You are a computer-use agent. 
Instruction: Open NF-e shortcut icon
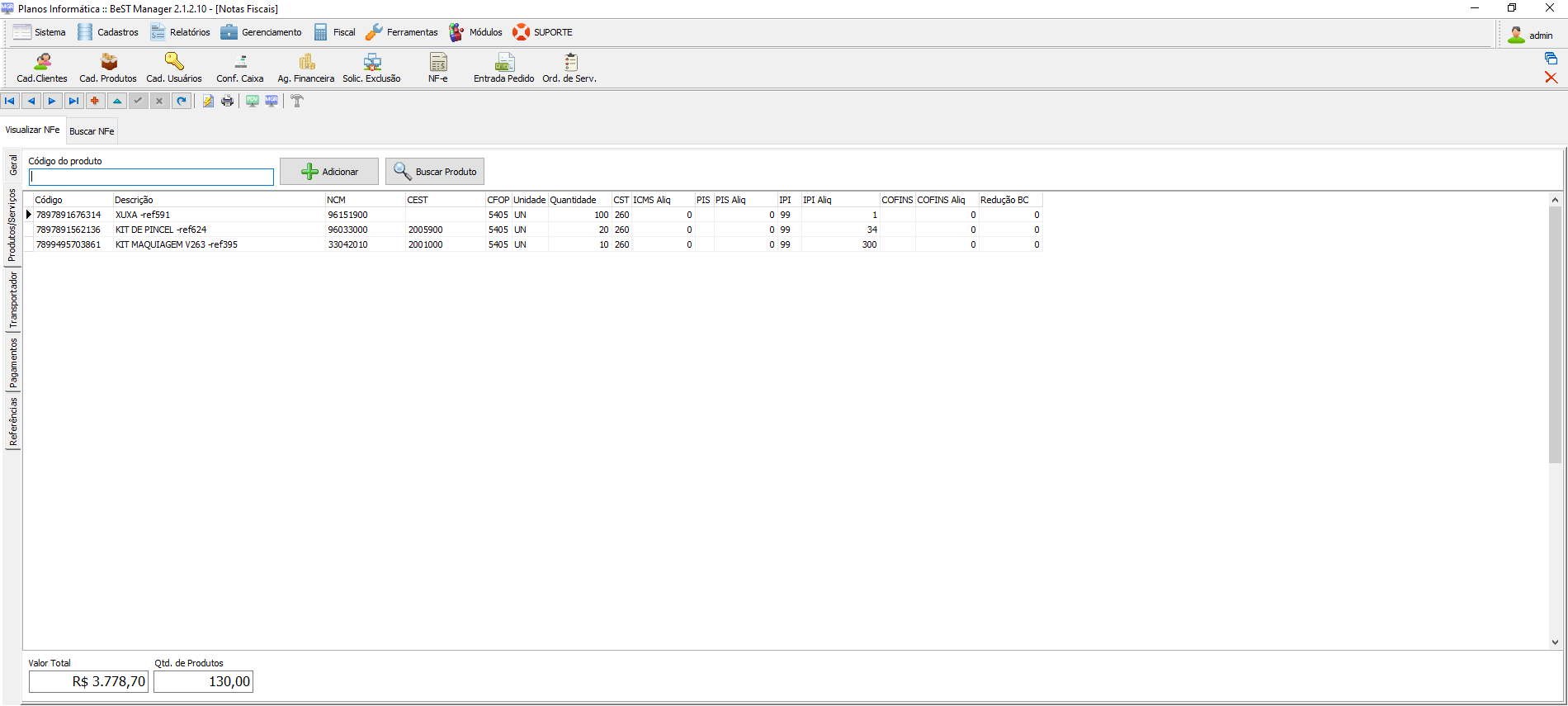click(438, 68)
